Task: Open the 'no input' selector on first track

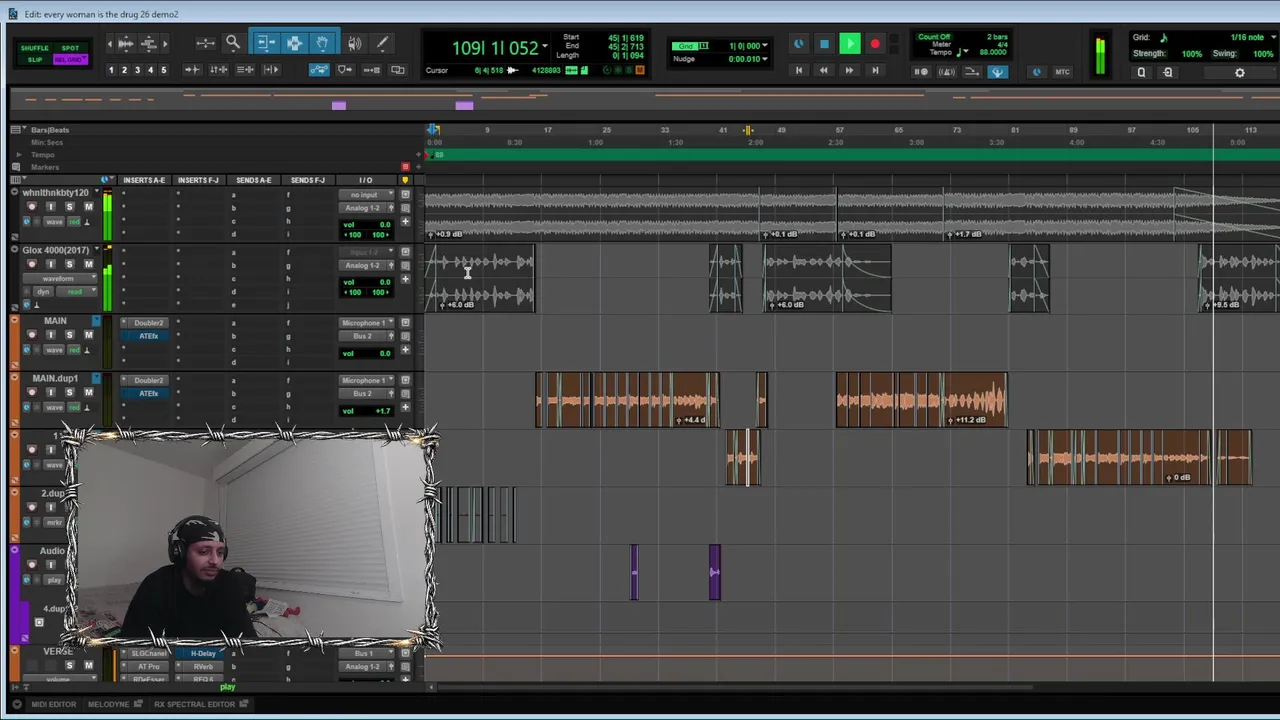Action: (365, 195)
